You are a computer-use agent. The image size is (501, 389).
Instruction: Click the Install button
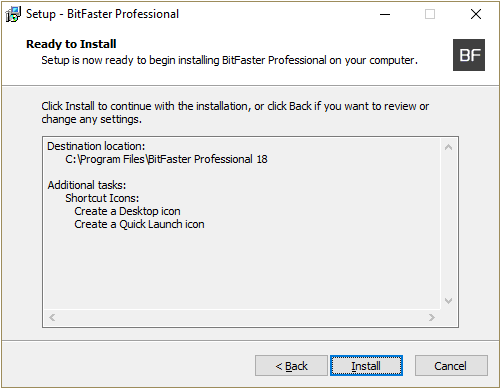(366, 366)
